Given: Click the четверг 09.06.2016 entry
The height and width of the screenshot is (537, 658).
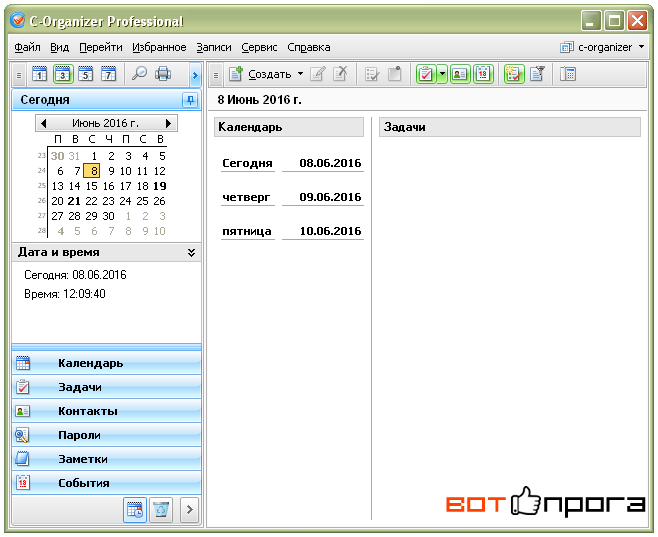Looking at the screenshot, I should (292, 197).
